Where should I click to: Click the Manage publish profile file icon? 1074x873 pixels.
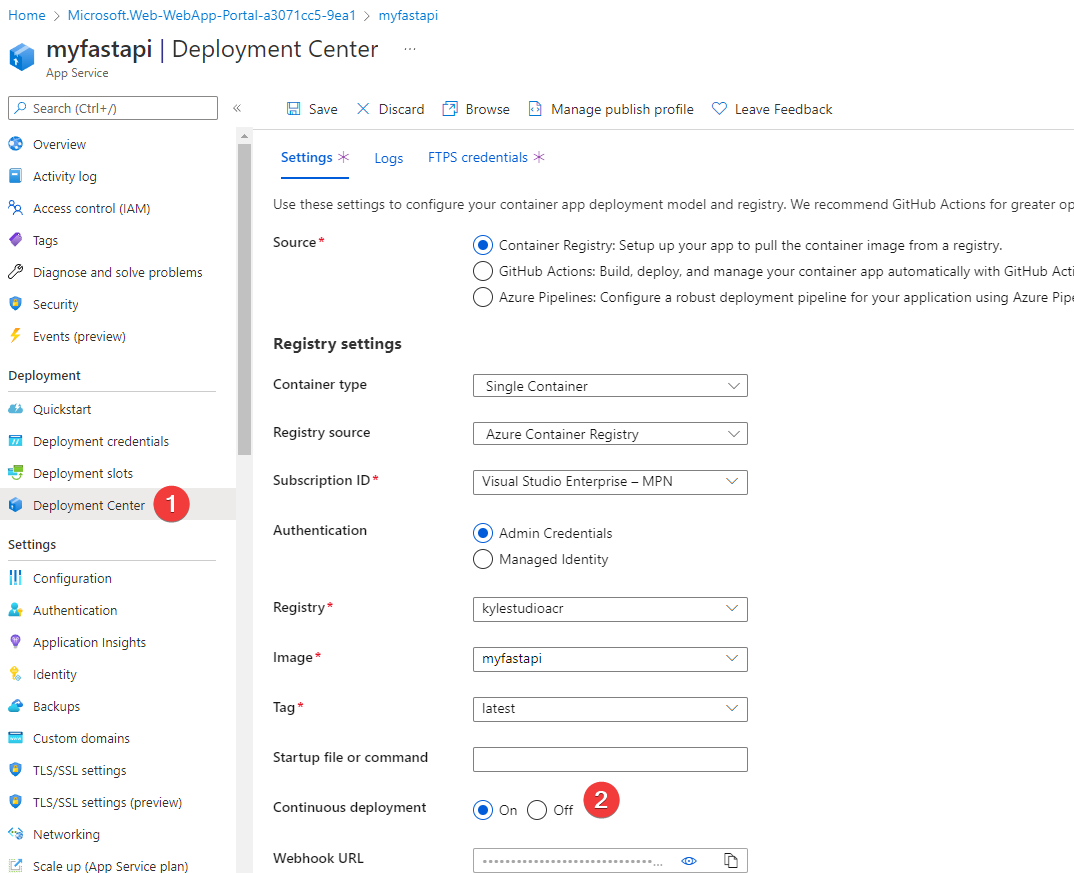535,109
